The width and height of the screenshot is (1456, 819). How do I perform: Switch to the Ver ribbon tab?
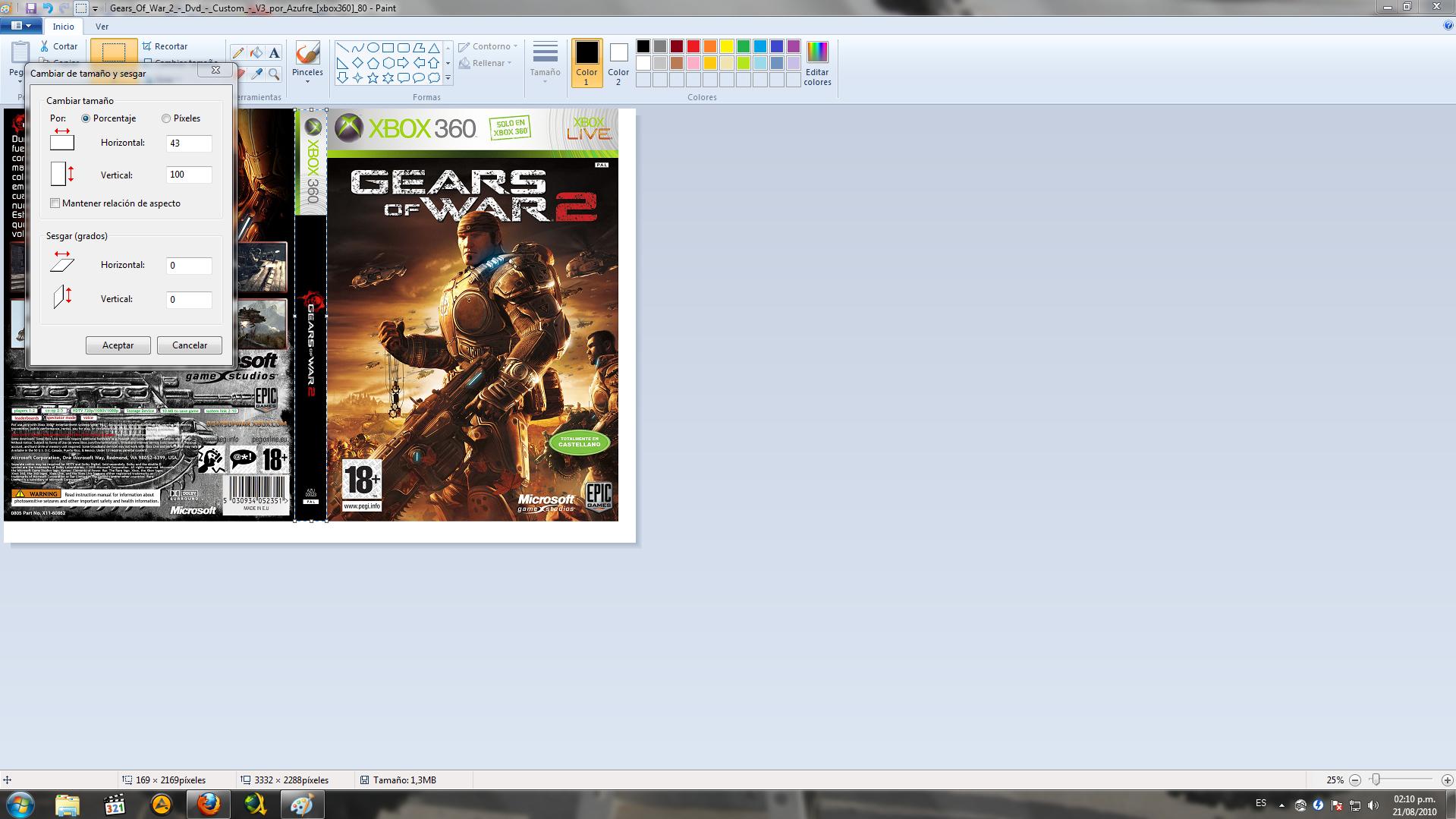coord(102,27)
